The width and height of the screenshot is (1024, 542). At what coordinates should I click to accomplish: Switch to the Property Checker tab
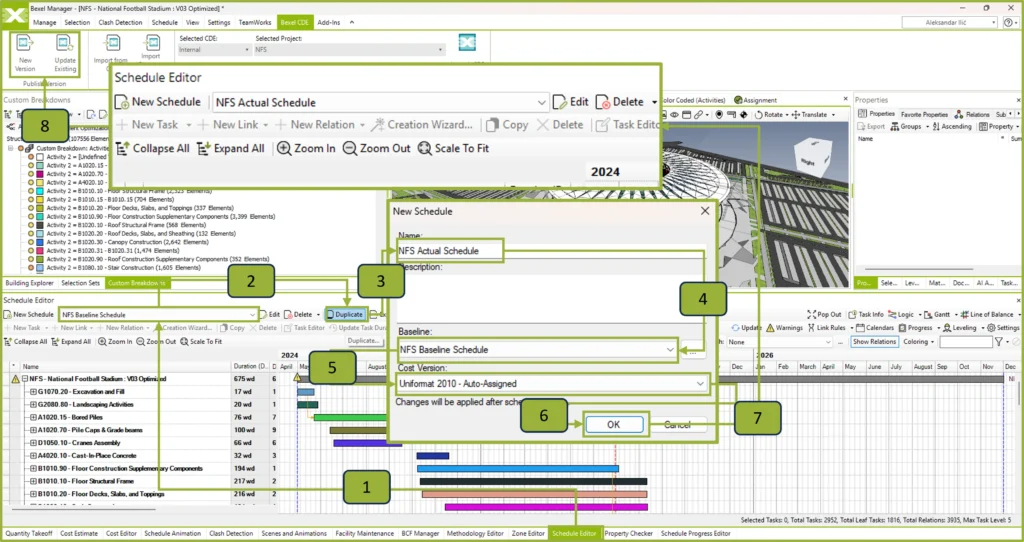click(x=628, y=534)
